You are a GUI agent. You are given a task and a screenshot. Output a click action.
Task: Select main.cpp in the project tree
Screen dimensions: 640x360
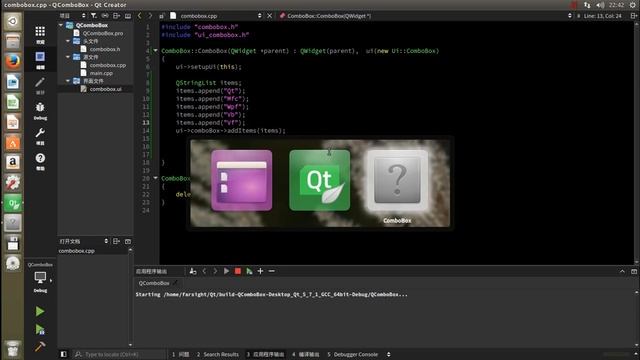coord(101,73)
